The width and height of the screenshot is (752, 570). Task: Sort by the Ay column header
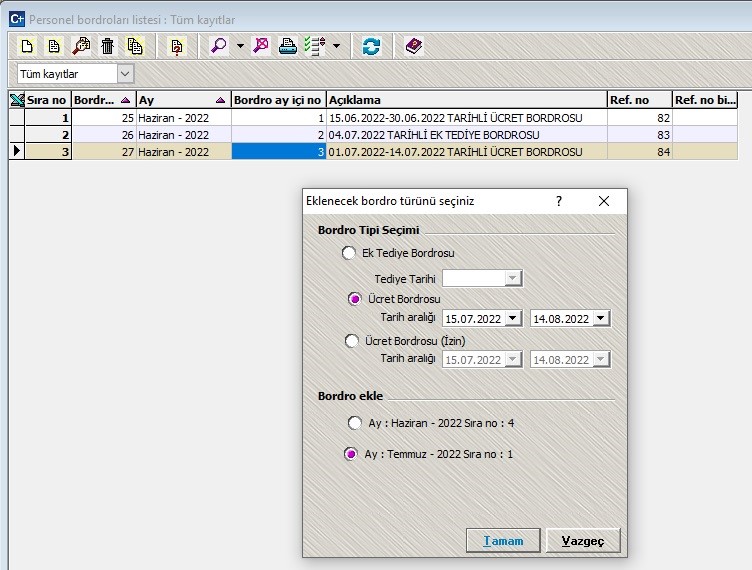point(183,100)
